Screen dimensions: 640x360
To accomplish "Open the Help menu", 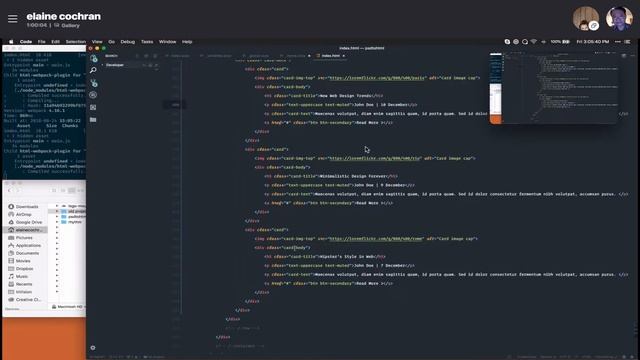I will click(187, 42).
